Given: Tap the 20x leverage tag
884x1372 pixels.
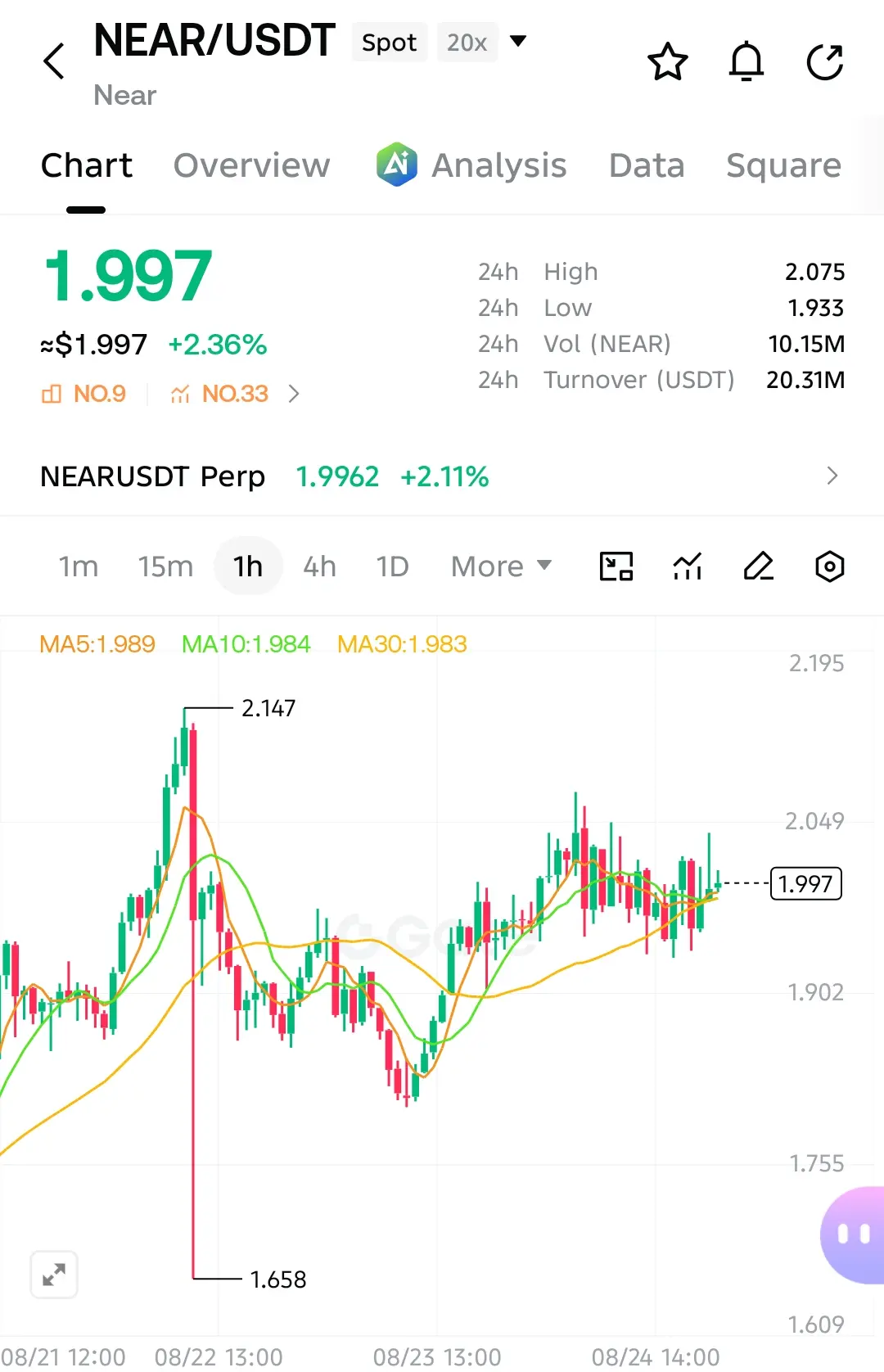Looking at the screenshot, I should [467, 43].
